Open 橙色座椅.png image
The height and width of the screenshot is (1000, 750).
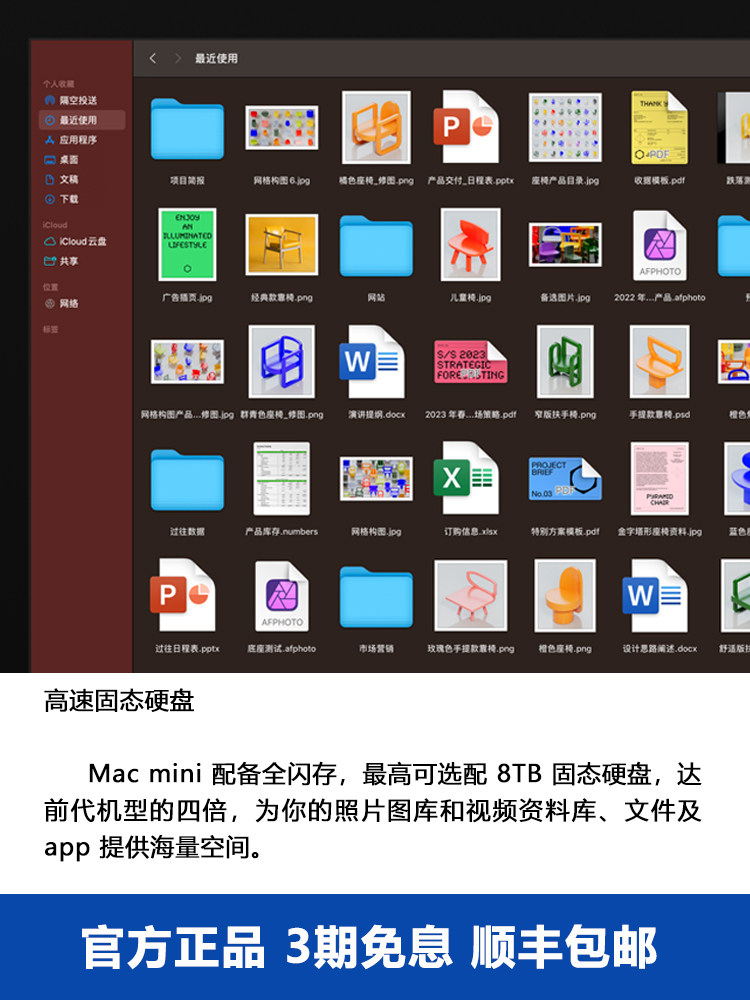coord(565,596)
